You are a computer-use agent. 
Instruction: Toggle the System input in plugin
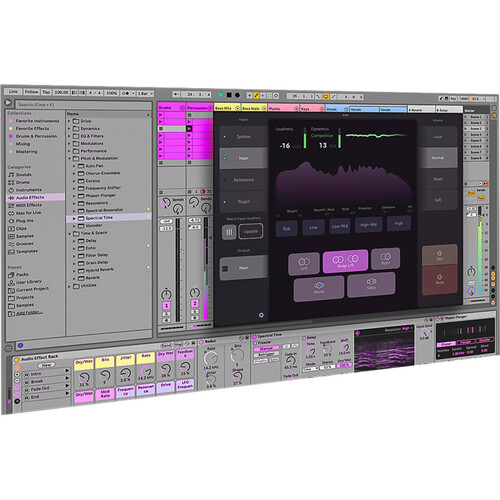tap(243, 137)
